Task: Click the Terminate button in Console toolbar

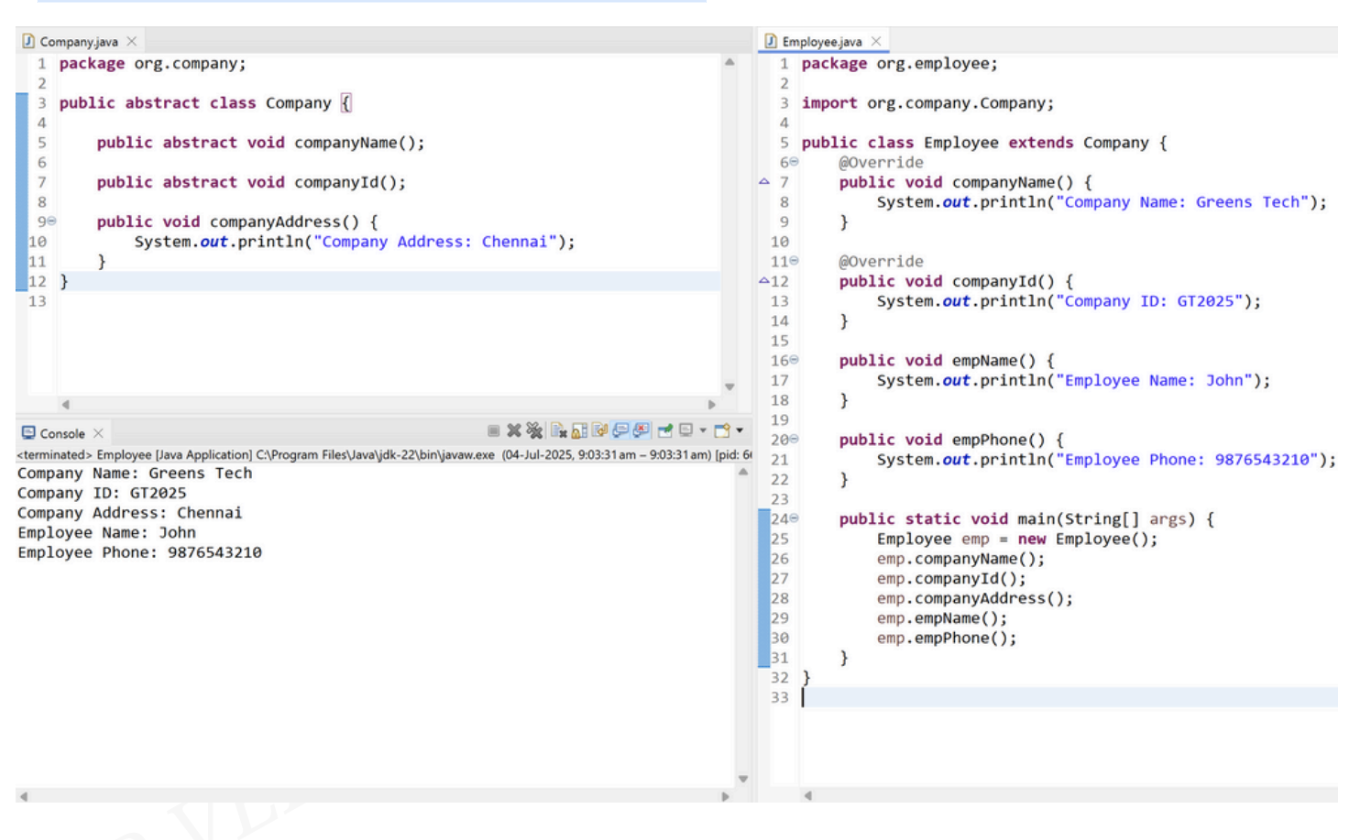Action: pos(496,433)
